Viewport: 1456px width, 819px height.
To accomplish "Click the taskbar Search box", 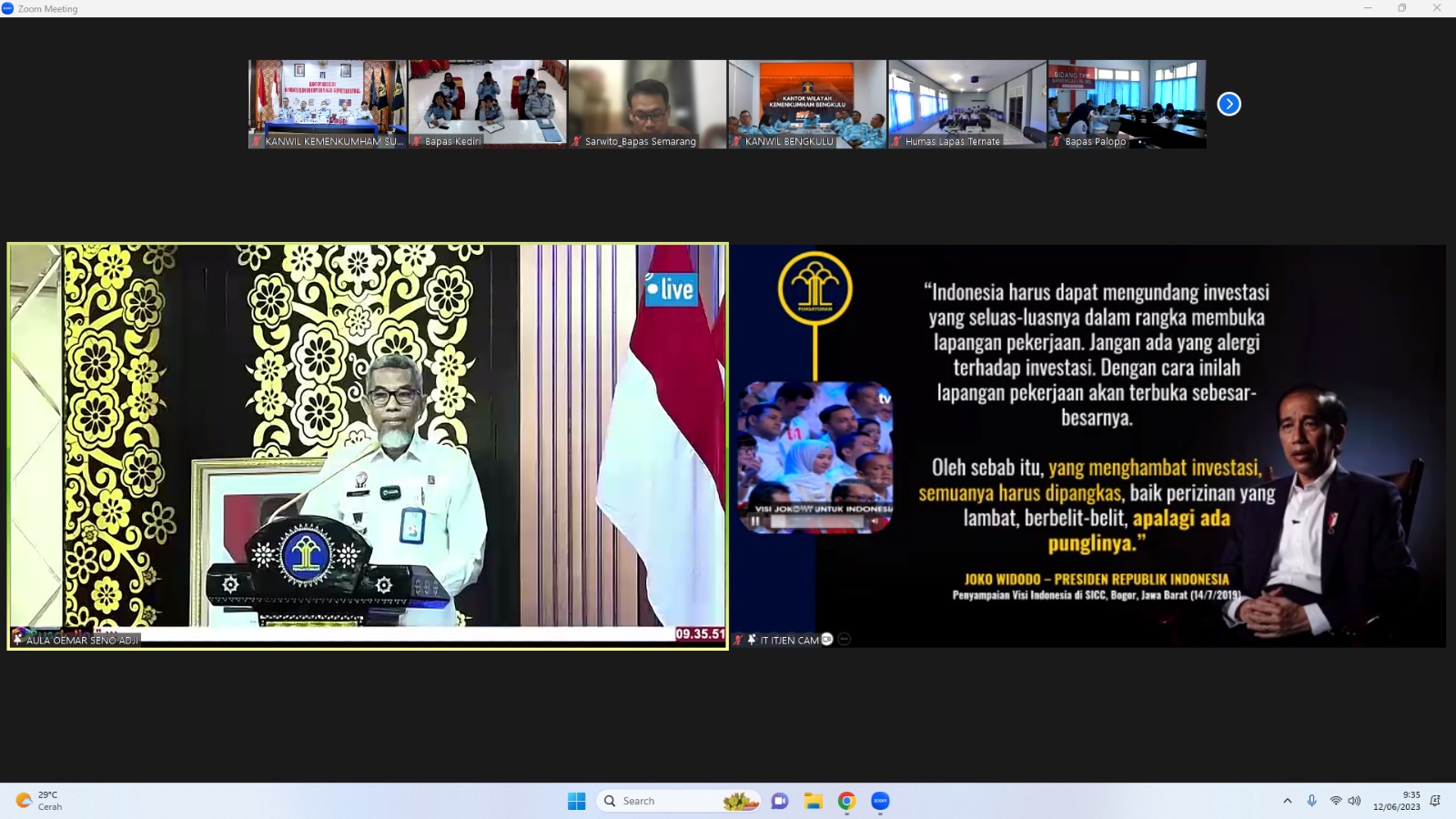I will 678,801.
